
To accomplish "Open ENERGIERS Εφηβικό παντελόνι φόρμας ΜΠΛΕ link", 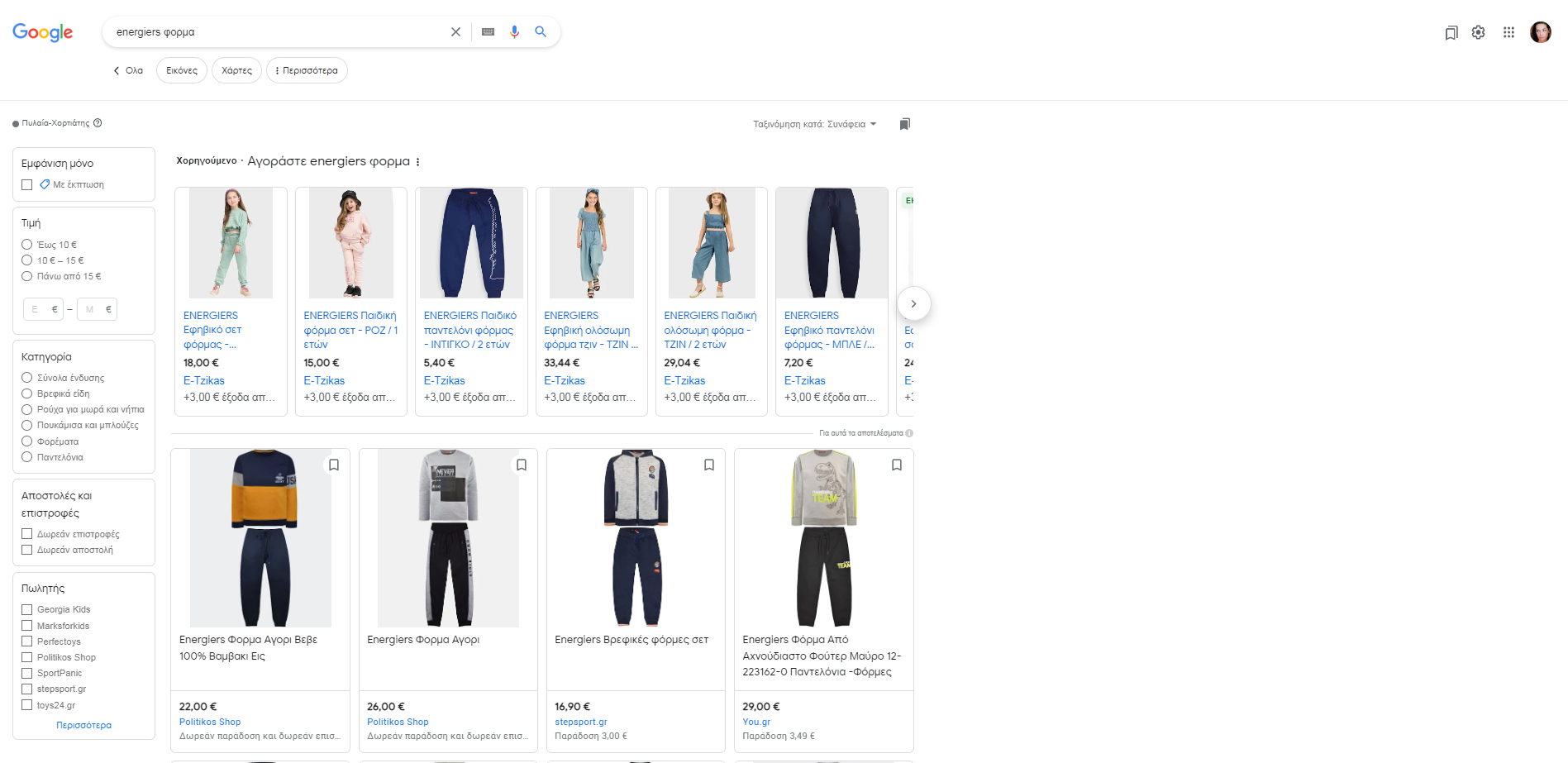I will coord(830,330).
